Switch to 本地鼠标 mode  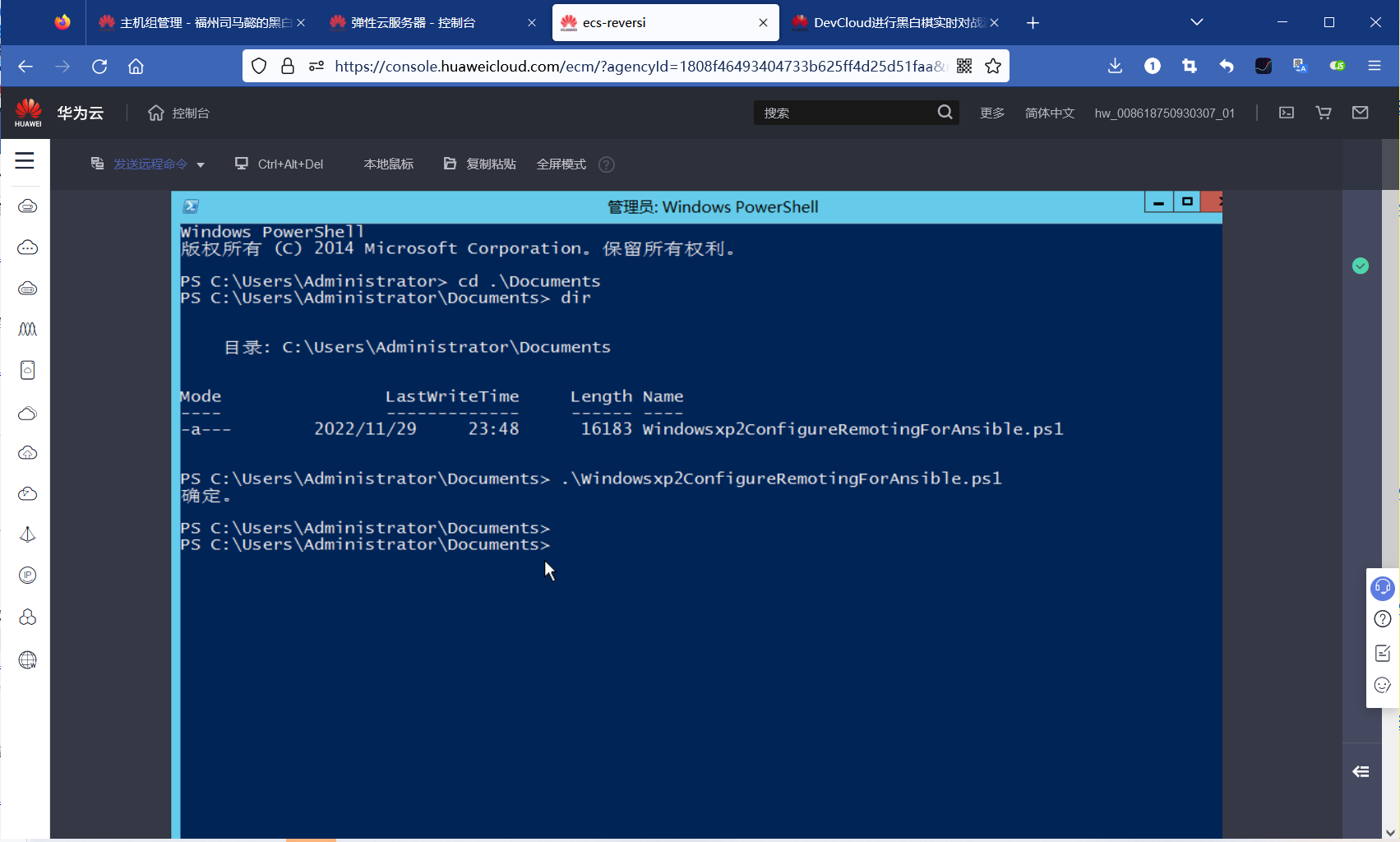click(389, 164)
